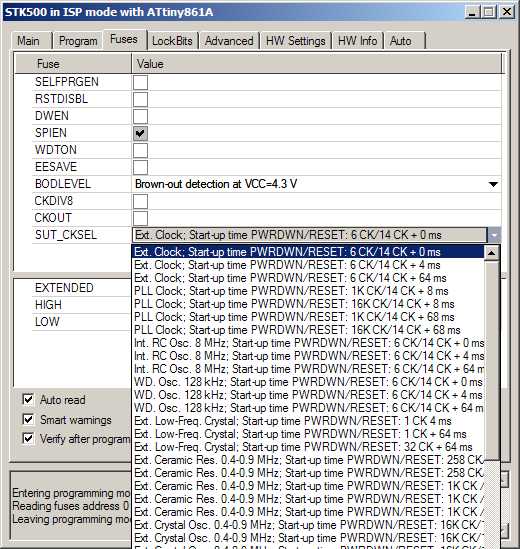Expand the BODLEVEL dropdown arrow

493,184
